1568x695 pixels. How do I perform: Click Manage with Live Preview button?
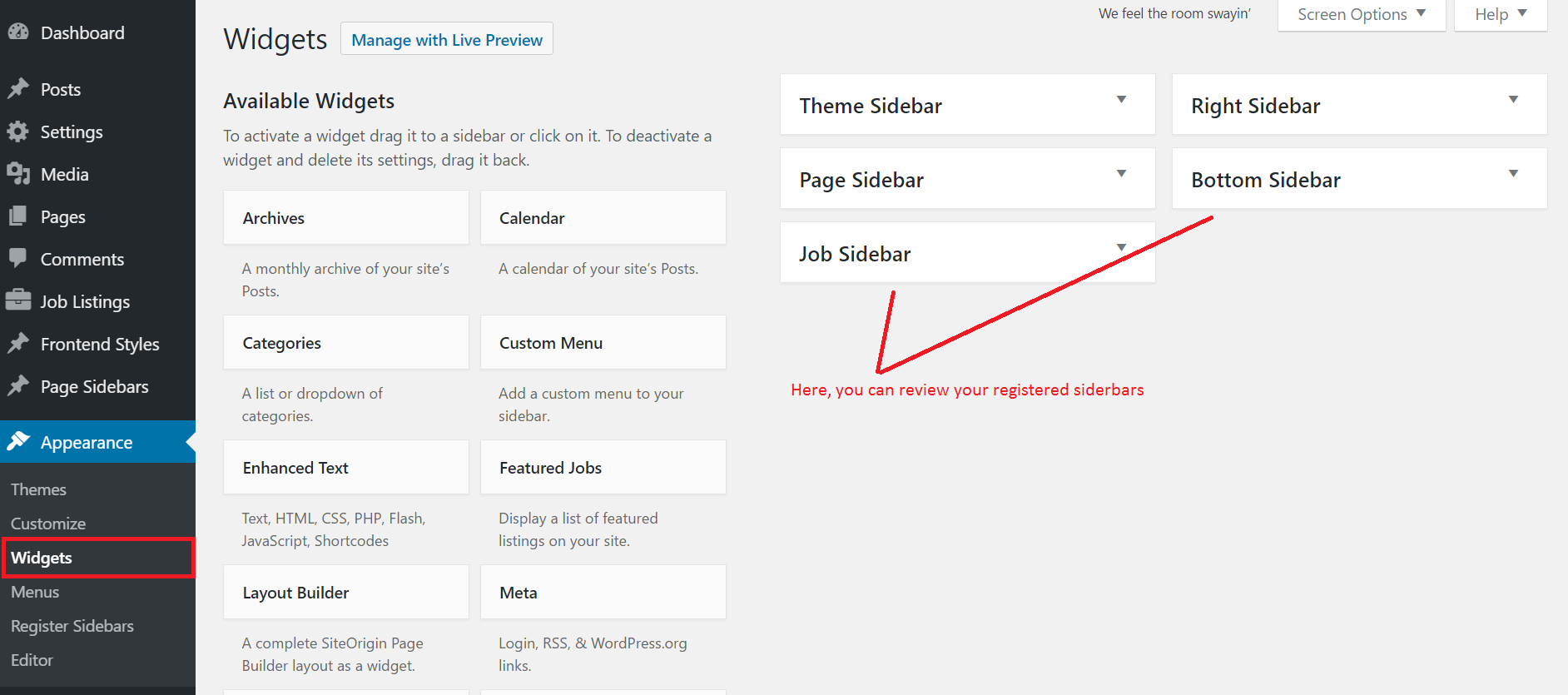point(447,39)
